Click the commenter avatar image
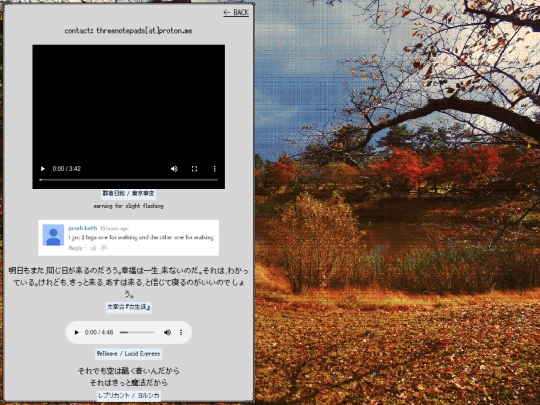Screen dimensions: 540x405 coord(53,235)
